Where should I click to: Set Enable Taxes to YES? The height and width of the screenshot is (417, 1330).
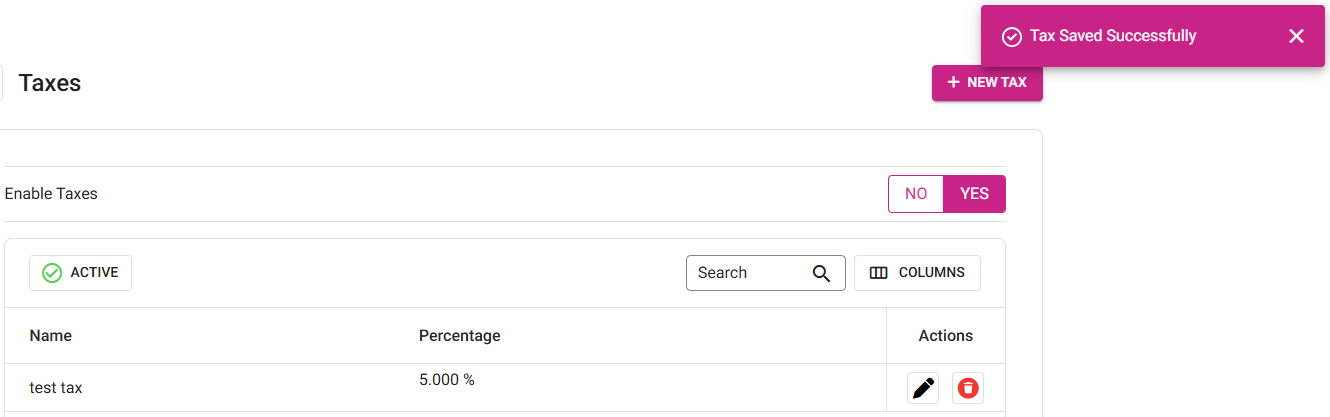coord(974,194)
